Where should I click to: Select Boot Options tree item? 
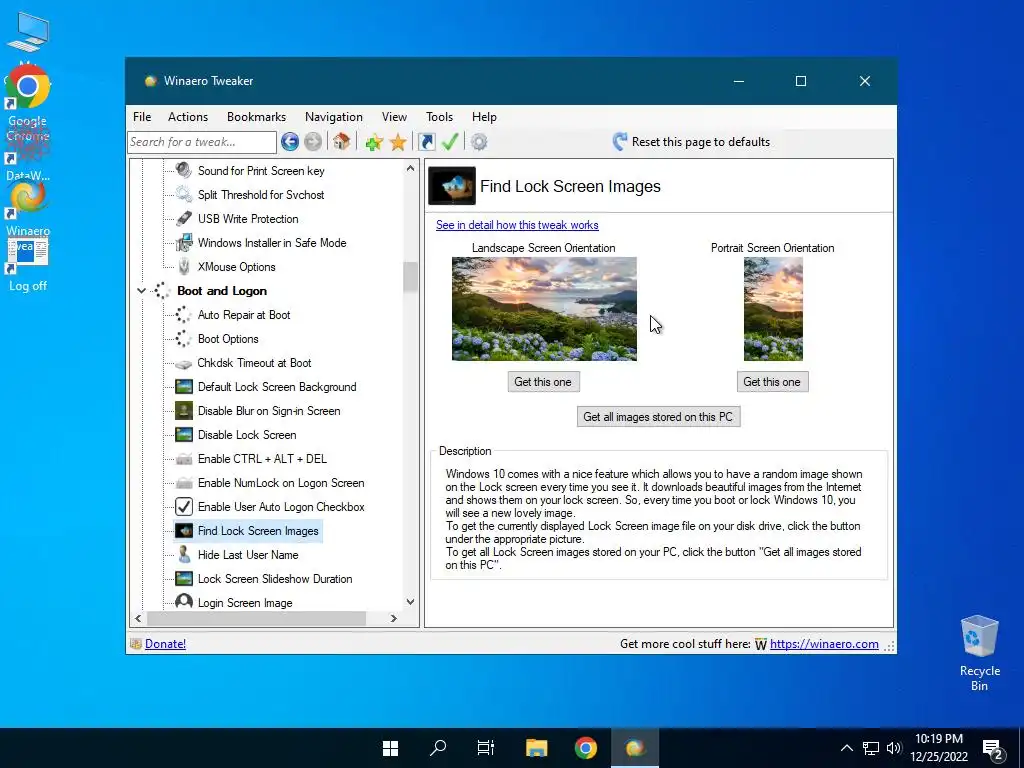coord(228,339)
